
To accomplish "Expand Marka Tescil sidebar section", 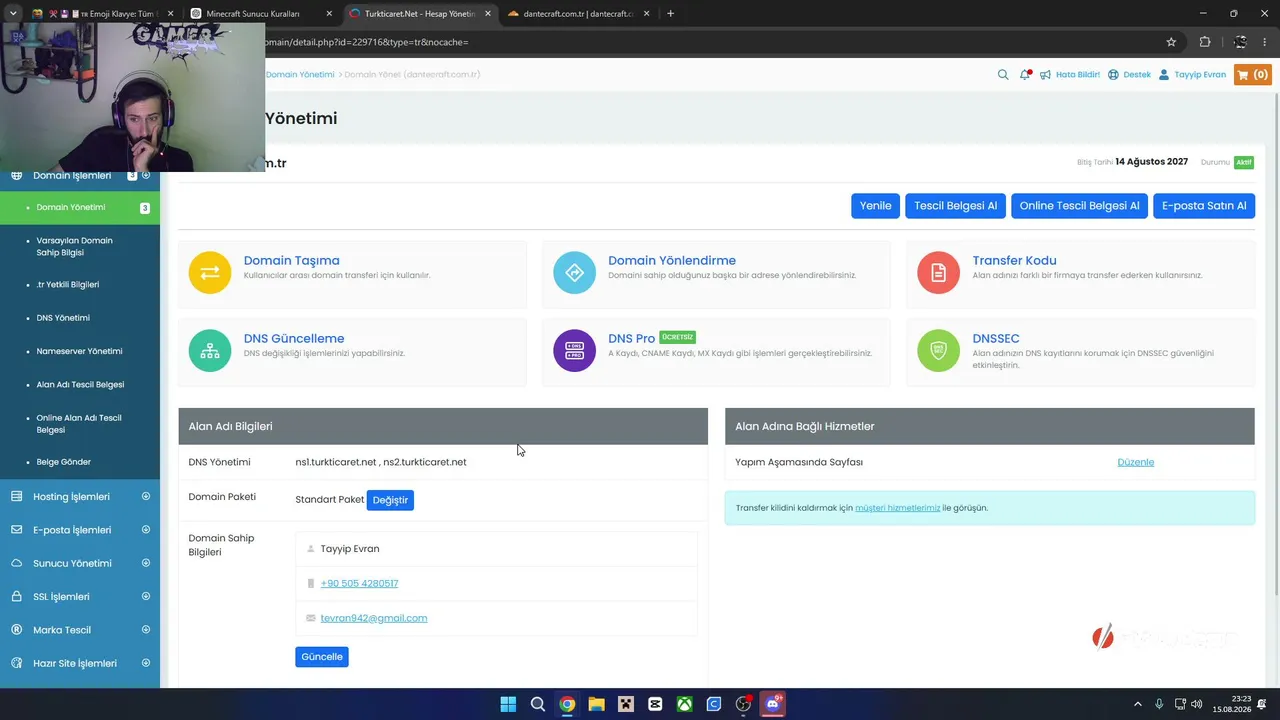I will (146, 630).
